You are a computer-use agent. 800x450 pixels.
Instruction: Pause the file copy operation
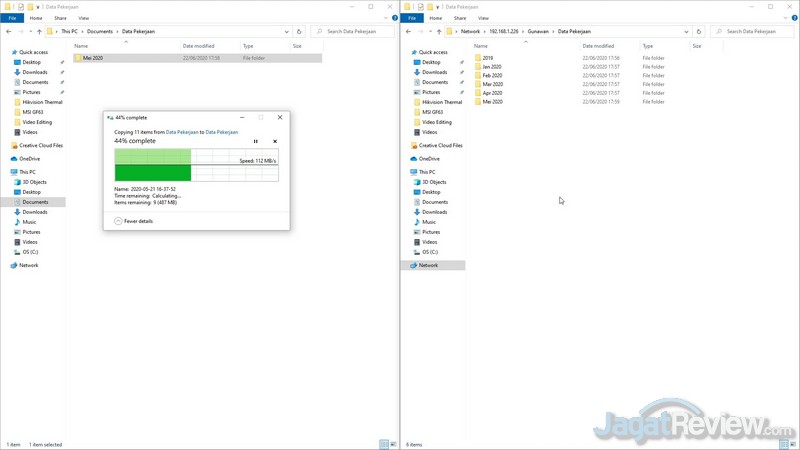click(256, 141)
